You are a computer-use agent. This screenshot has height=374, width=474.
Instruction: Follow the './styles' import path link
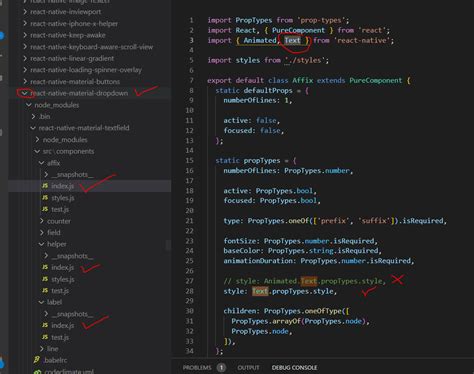304,60
